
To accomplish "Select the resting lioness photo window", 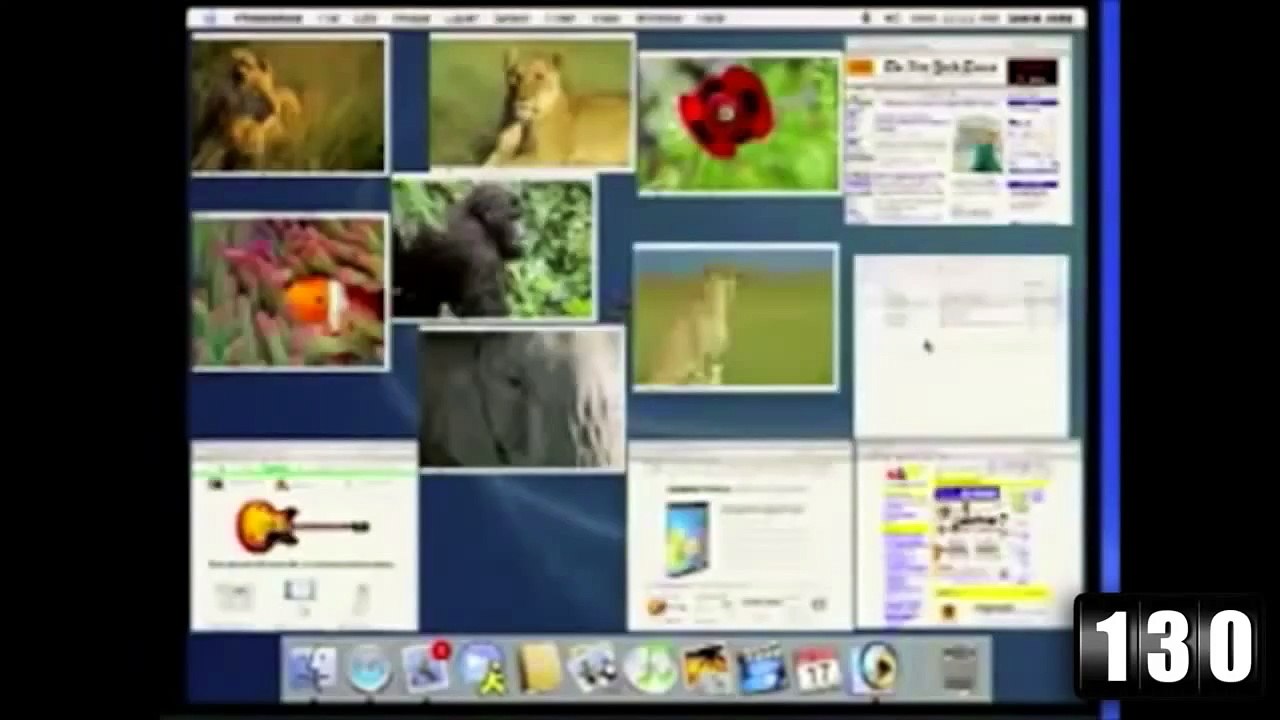I will point(531,101).
